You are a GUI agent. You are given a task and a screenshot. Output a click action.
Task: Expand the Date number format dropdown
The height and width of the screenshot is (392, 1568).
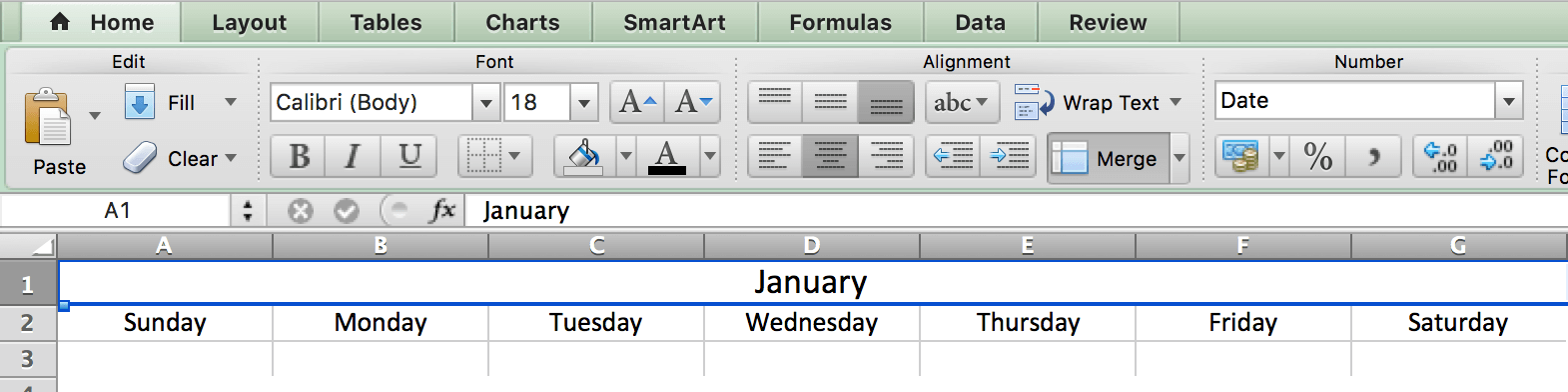pos(1508,100)
